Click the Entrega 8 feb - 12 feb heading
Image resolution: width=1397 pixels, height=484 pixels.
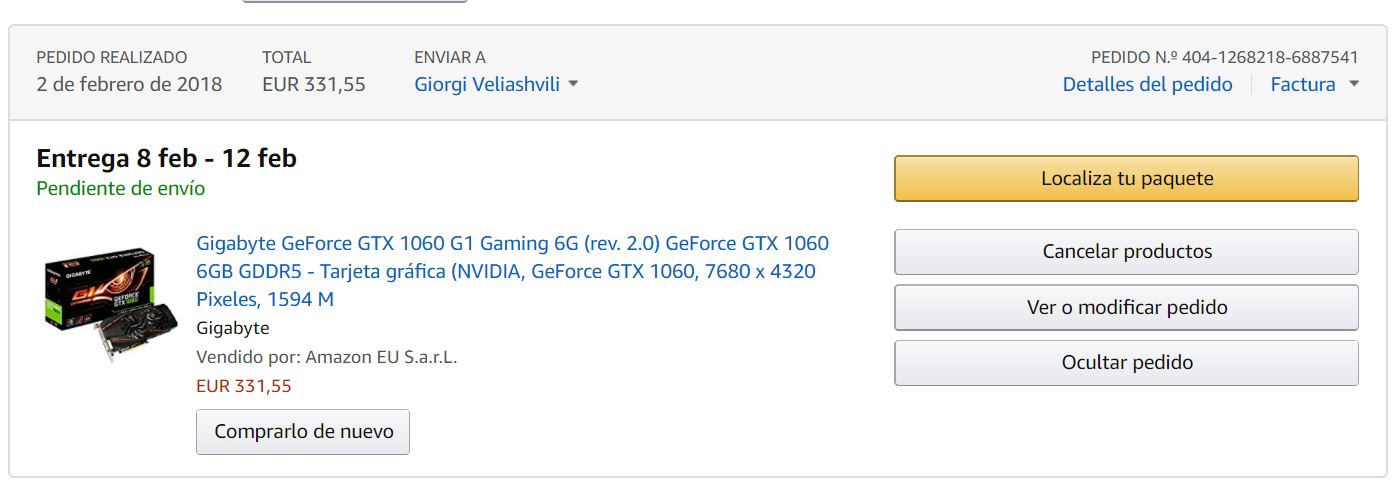tap(166, 158)
